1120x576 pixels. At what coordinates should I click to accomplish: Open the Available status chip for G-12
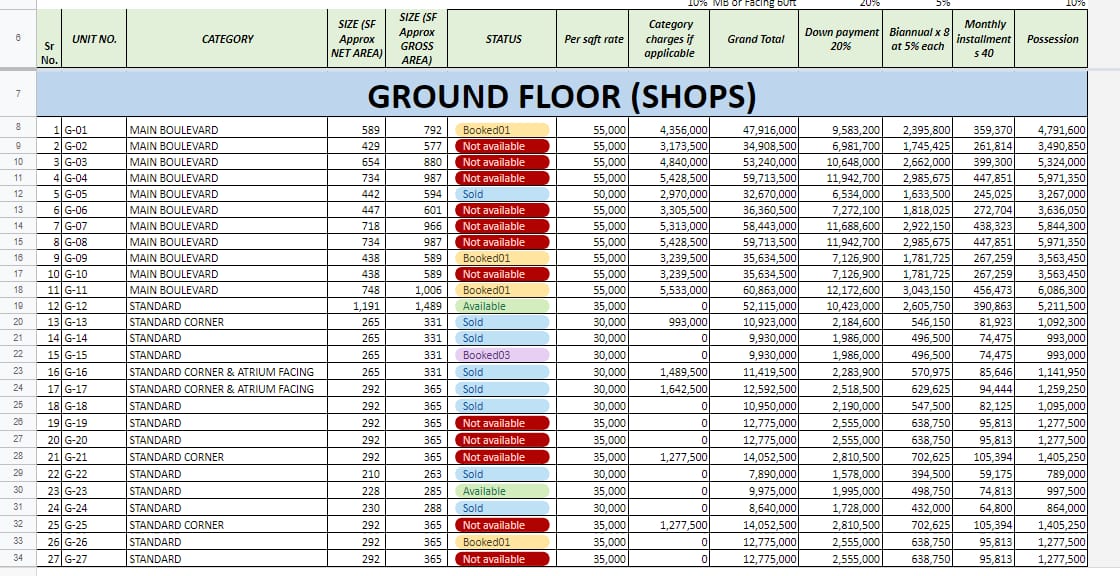502,306
